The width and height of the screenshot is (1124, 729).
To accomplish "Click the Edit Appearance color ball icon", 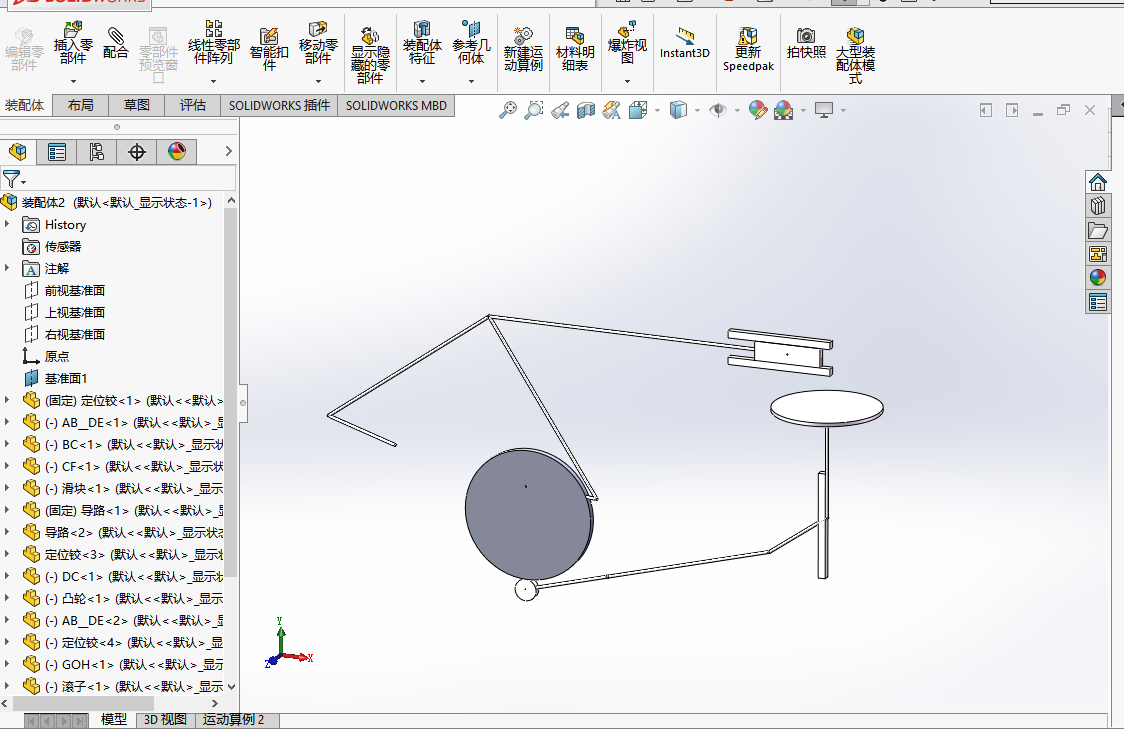I will [758, 110].
